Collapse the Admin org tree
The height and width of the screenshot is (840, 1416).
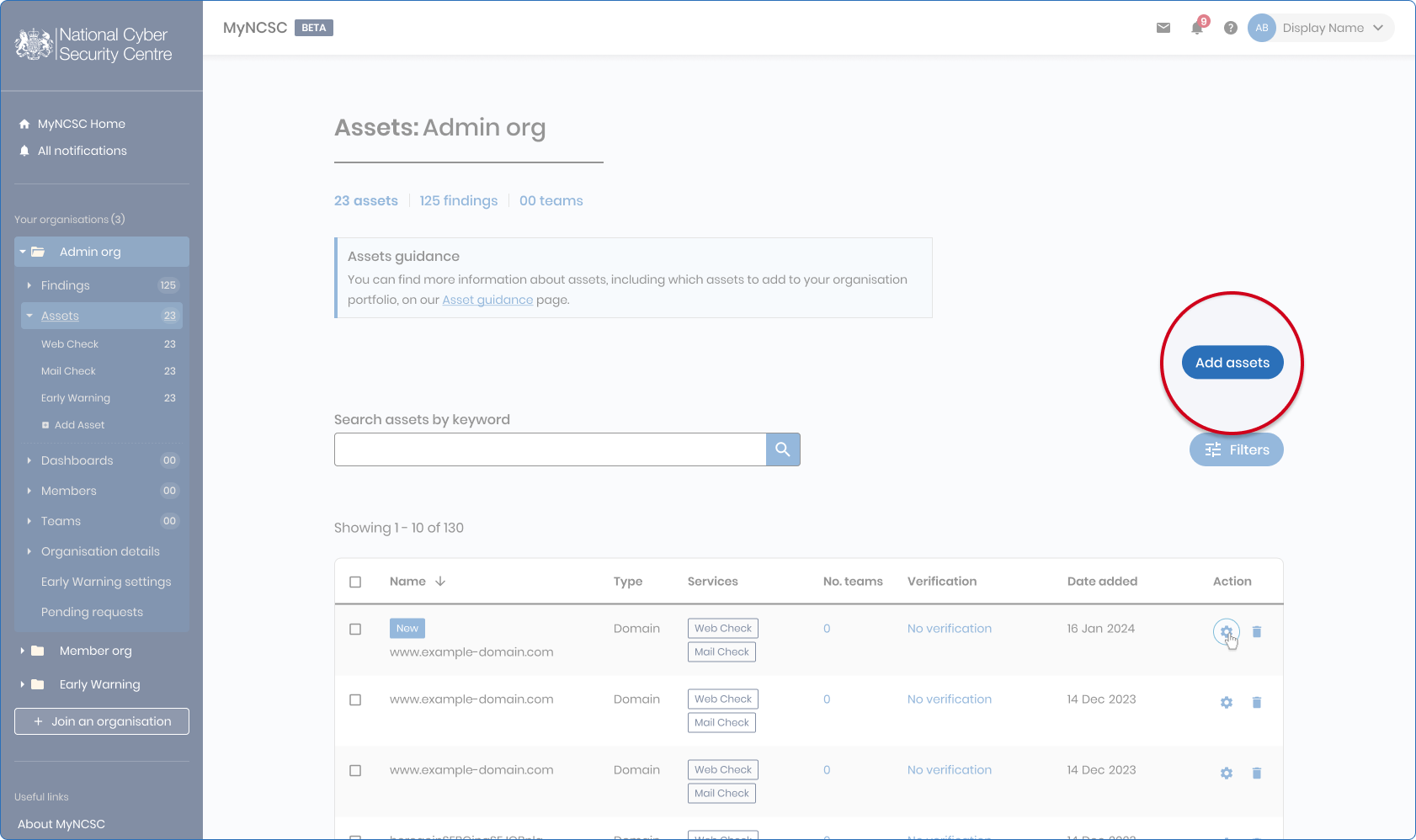tap(23, 252)
